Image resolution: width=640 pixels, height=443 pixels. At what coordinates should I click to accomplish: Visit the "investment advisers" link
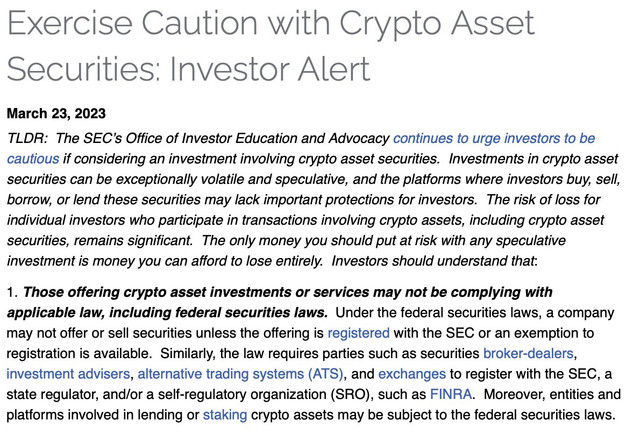coord(68,374)
